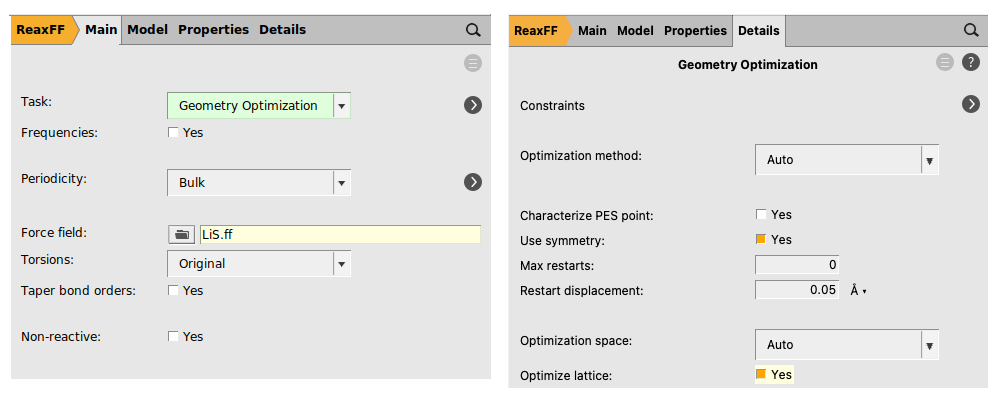This screenshot has height=401, width=1006.
Task: Open Torsions dropdown set to Original
Action: (x=259, y=264)
